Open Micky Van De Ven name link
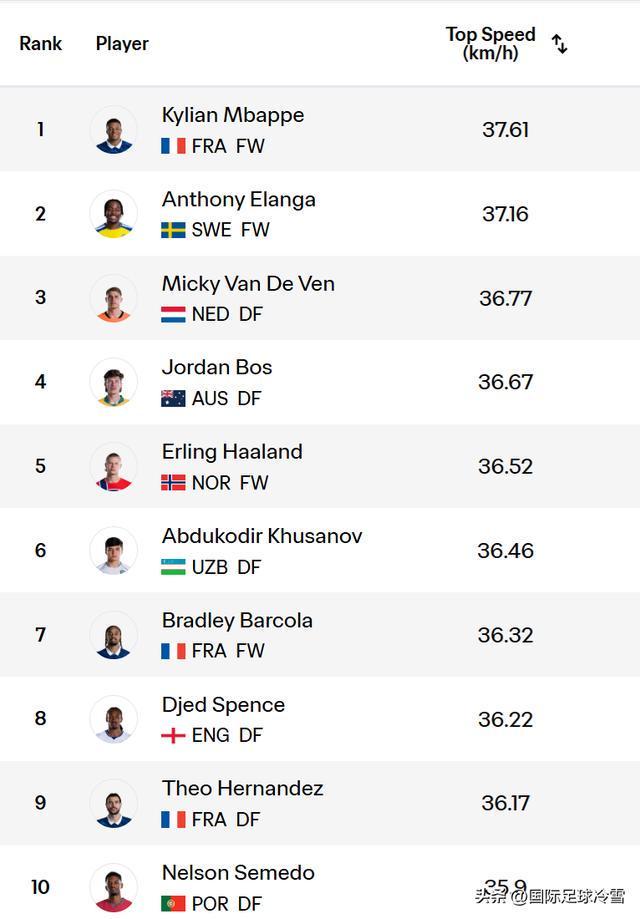 [x=248, y=284]
